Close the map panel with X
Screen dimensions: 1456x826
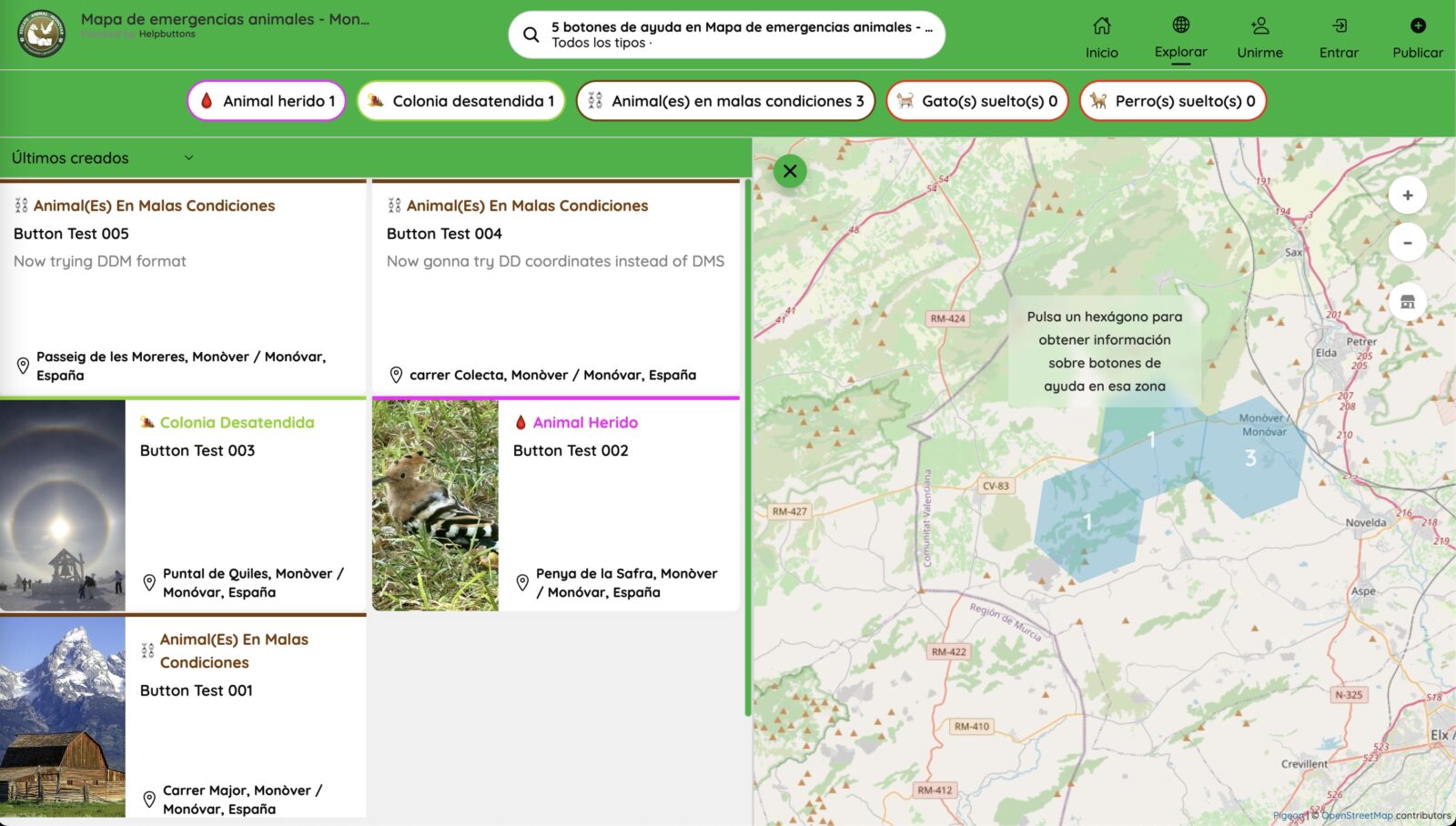pos(790,171)
